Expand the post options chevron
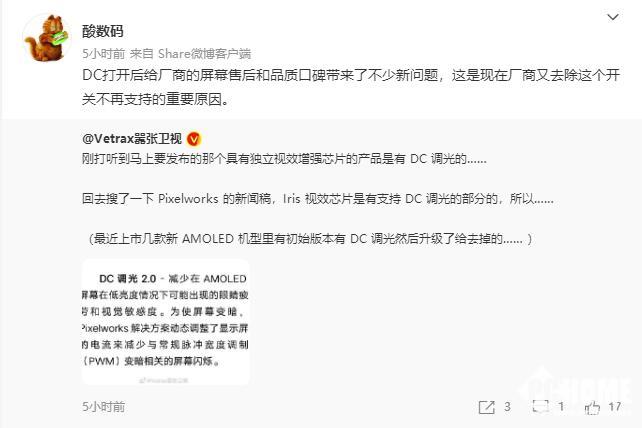 coord(613,17)
